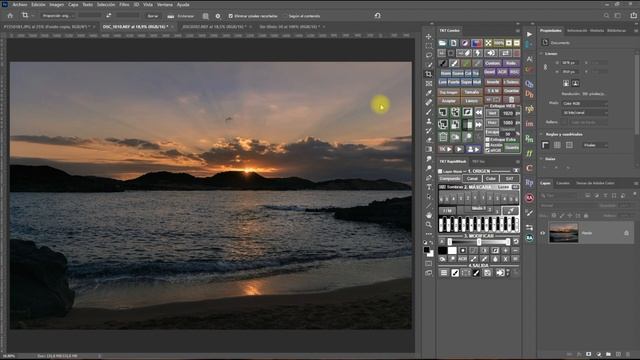The image size is (640, 360).
Task: Switch to the Propiedades tab
Action: (551, 31)
